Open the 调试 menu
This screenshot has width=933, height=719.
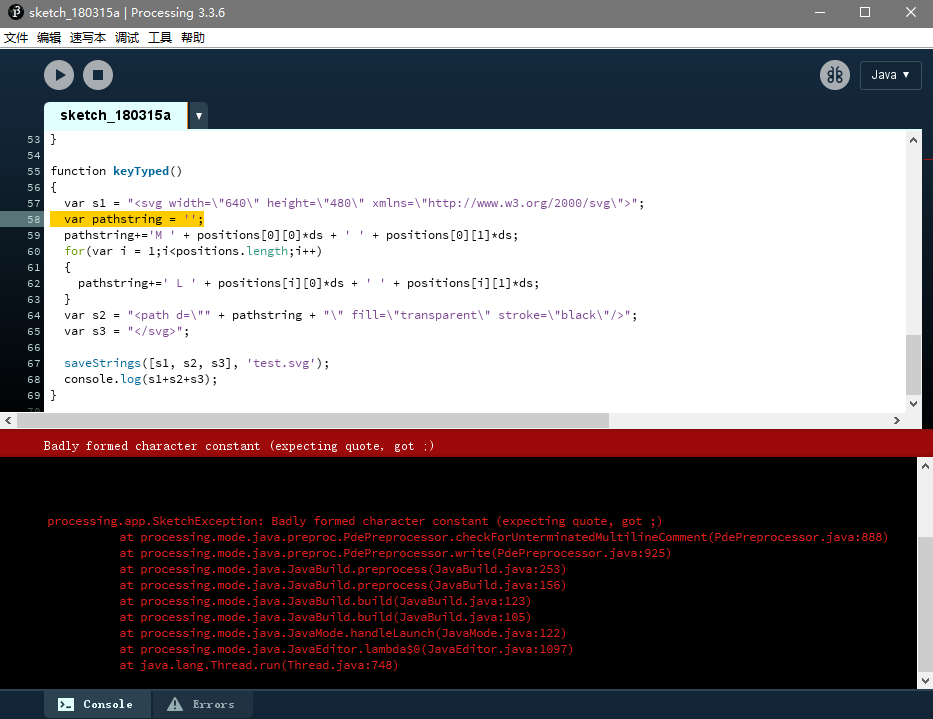(127, 38)
